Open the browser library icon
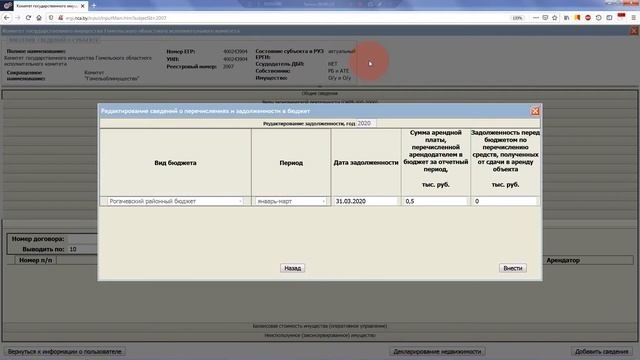Image resolution: width=640 pixels, height=360 pixels. point(567,18)
